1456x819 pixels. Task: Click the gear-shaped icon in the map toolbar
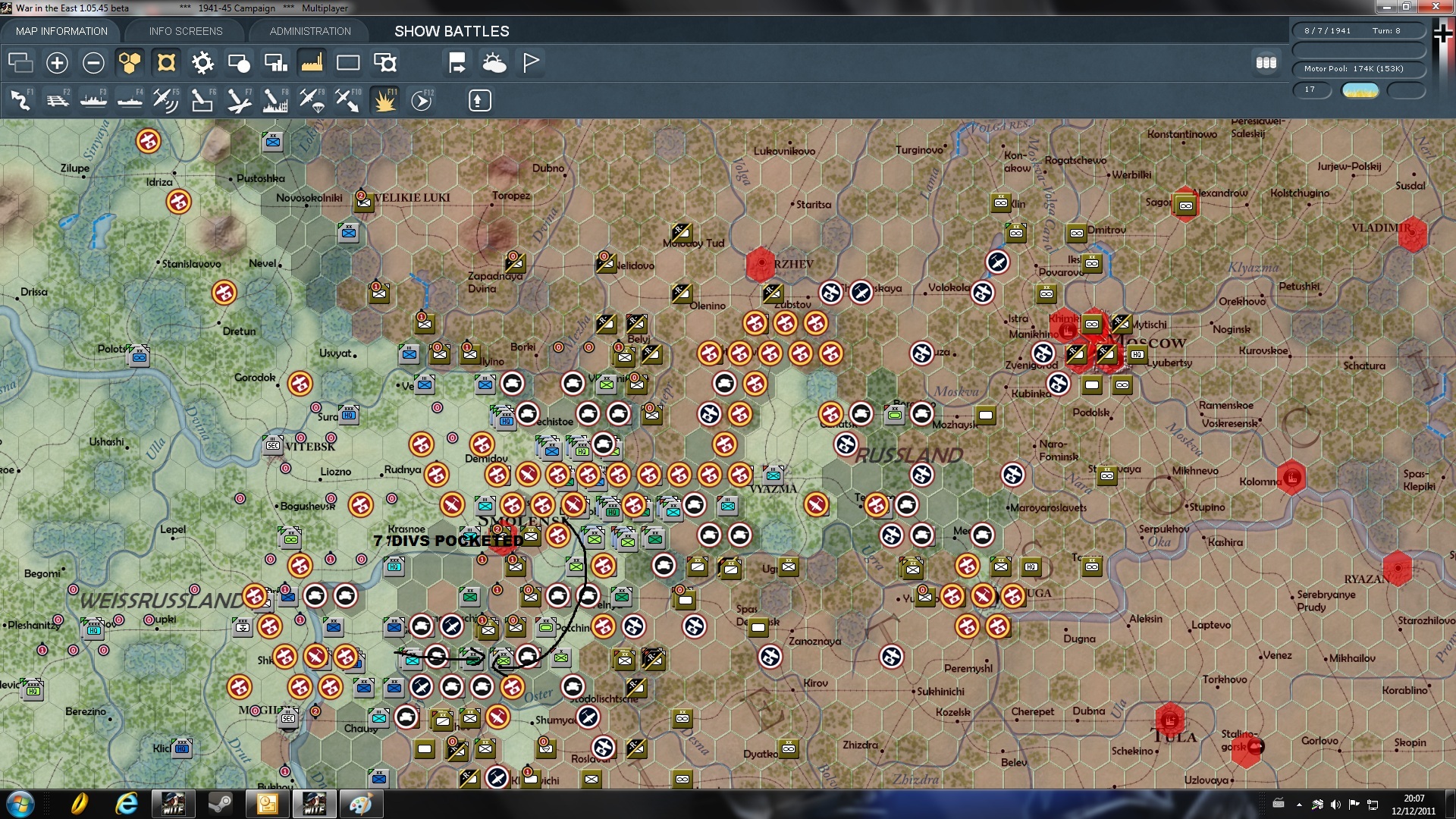tap(202, 62)
